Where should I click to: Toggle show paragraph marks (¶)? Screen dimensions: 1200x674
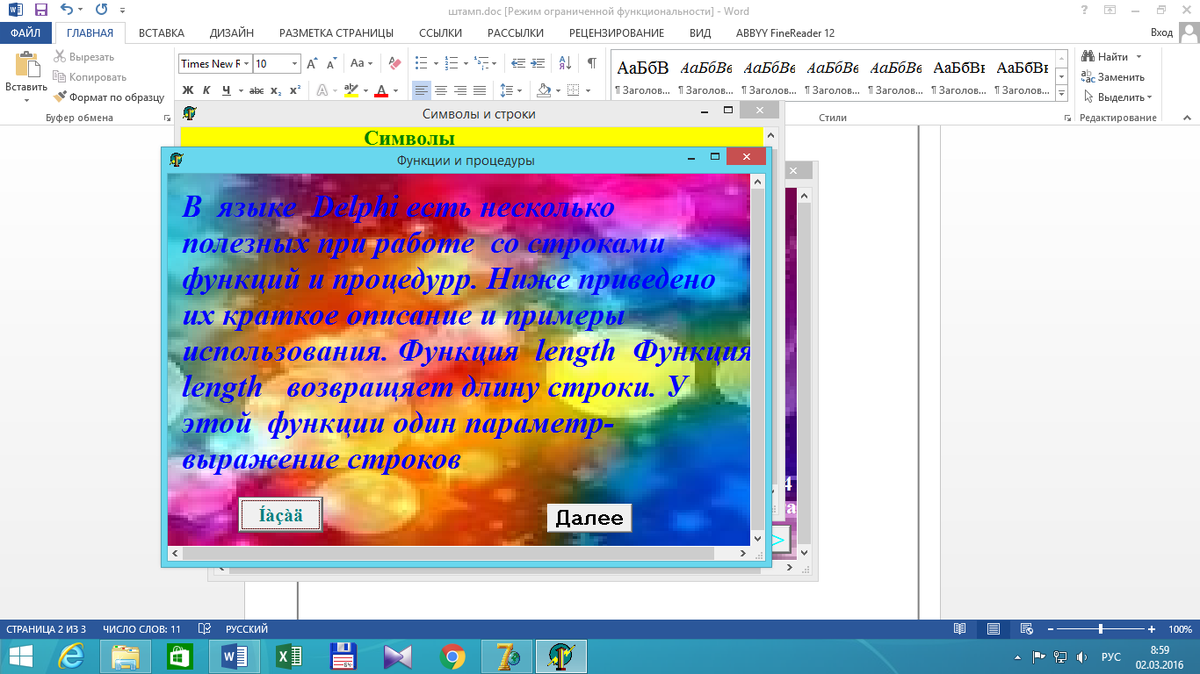tap(592, 63)
